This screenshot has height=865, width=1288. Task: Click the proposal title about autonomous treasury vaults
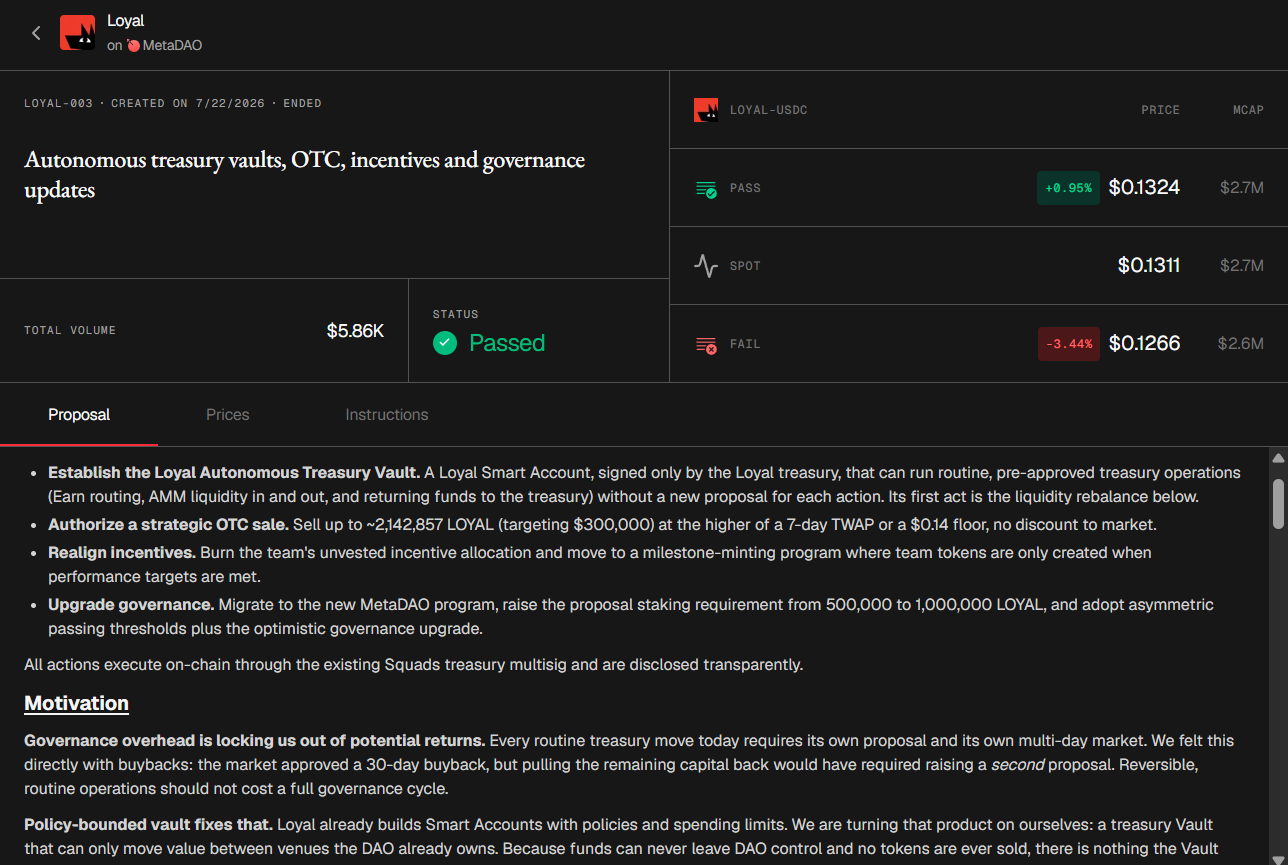305,174
